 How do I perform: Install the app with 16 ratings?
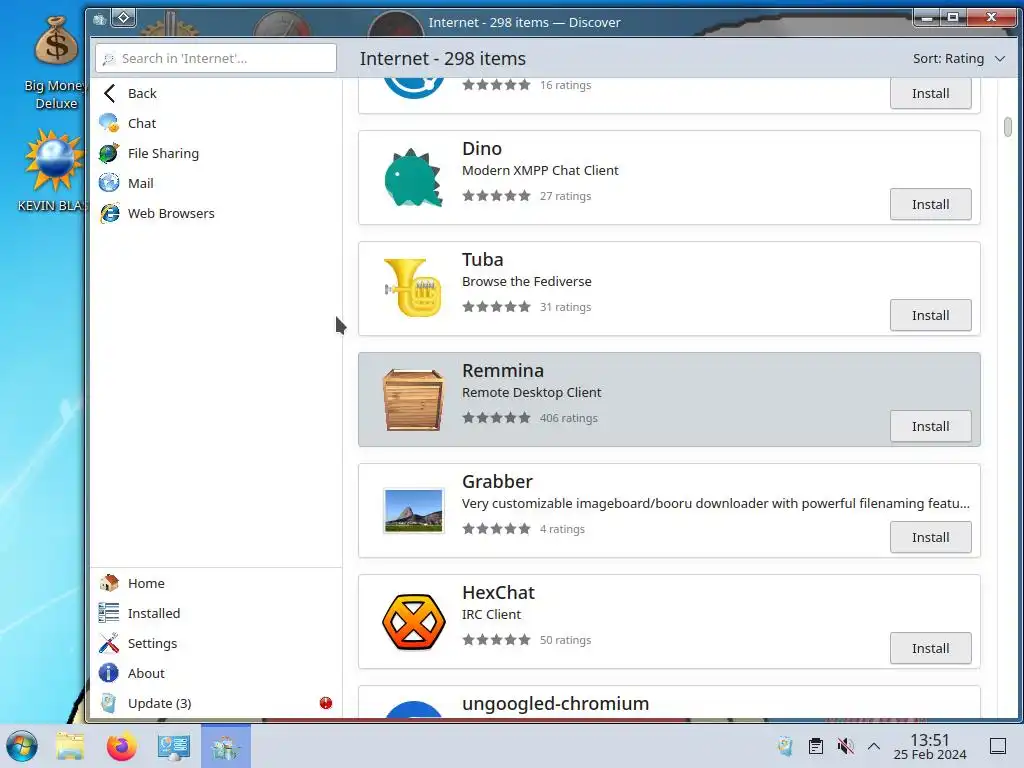pos(930,93)
